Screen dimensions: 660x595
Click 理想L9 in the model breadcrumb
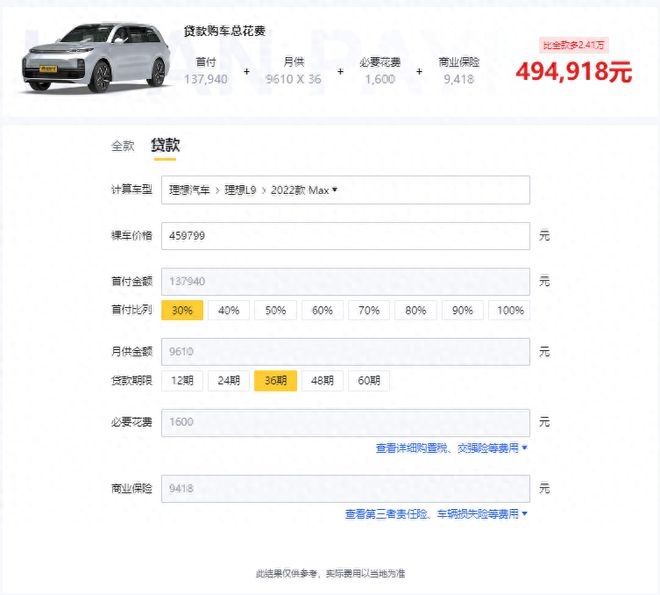point(240,190)
